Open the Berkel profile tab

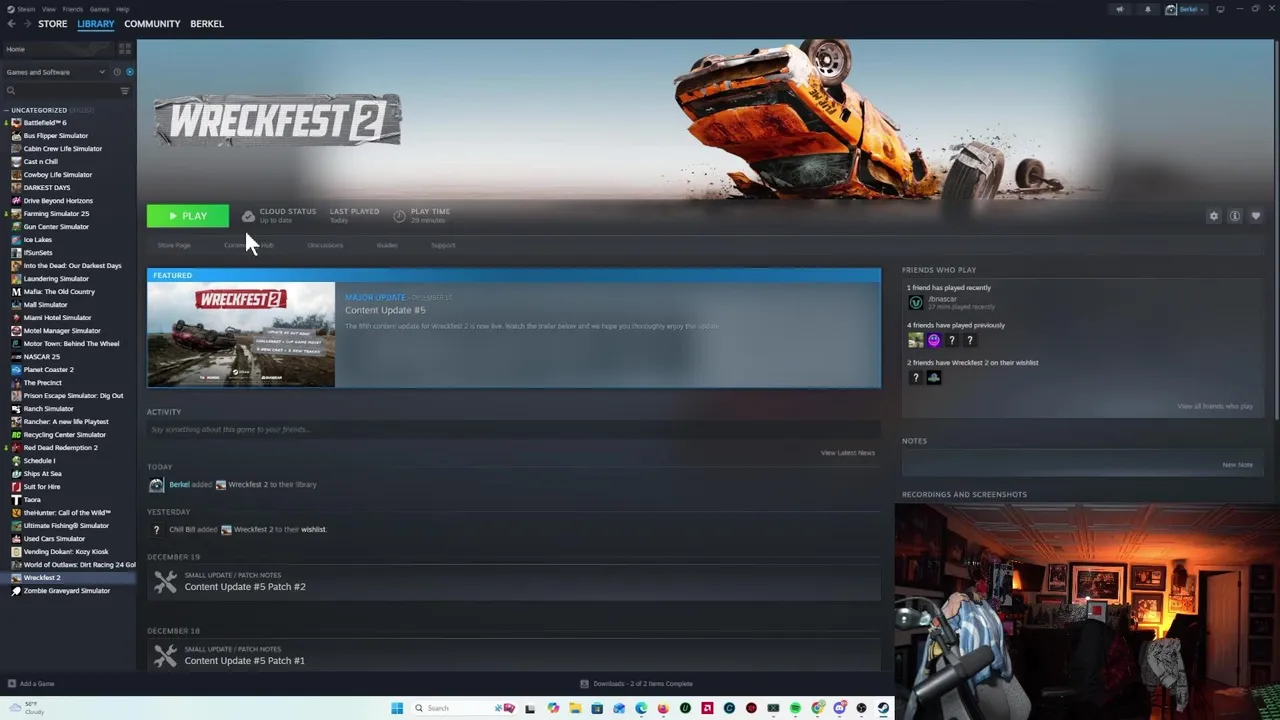point(207,23)
